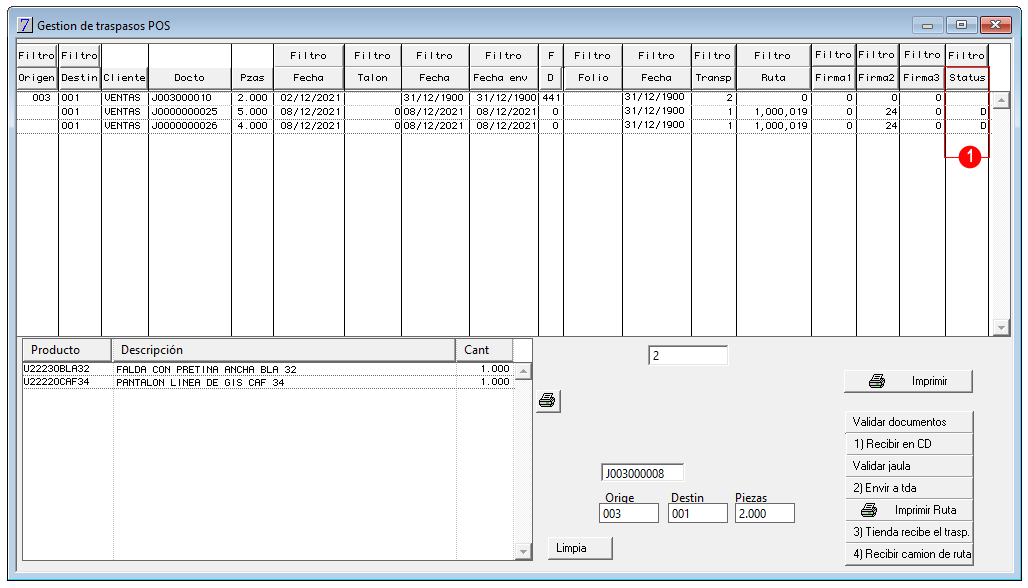
Task: Click the scroll-up arrow of transfers grid
Action: (x=1001, y=100)
